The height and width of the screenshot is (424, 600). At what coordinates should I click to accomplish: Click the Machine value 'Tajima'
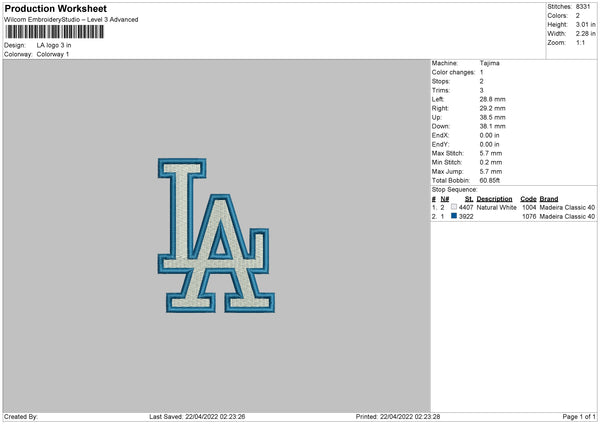point(489,63)
